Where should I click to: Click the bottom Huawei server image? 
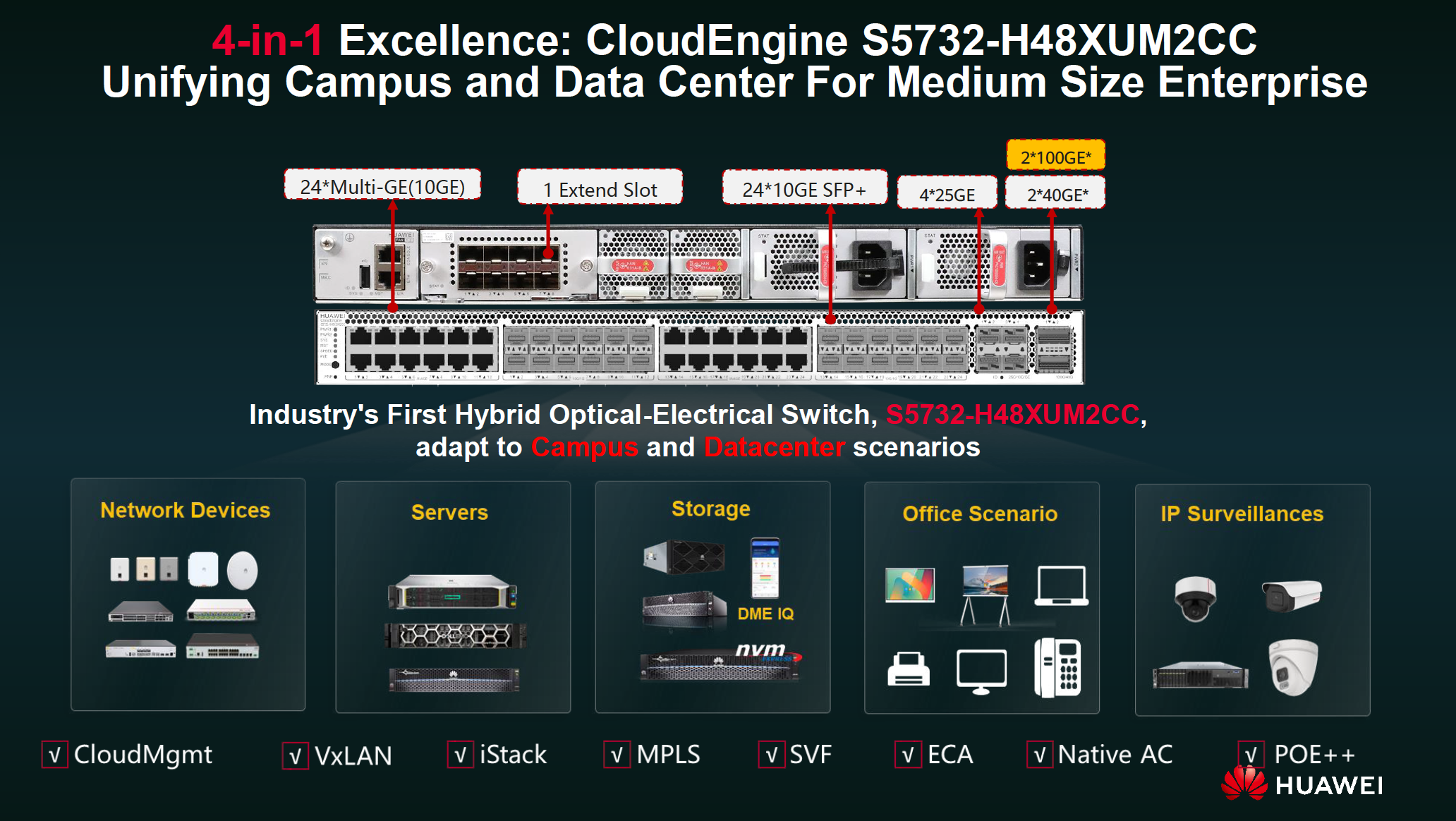click(454, 680)
